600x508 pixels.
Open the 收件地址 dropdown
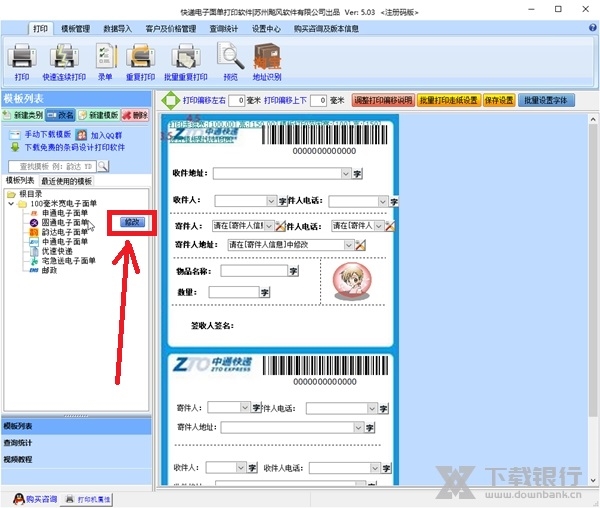346,174
